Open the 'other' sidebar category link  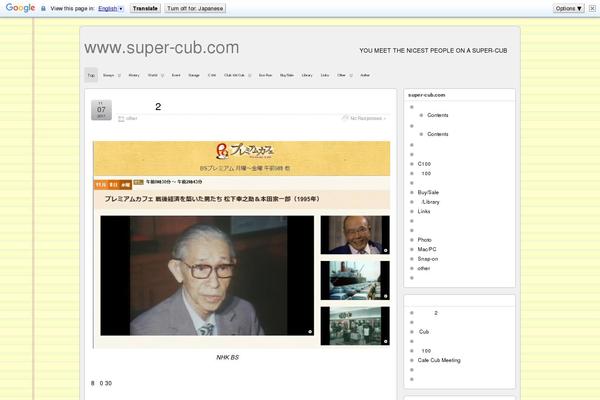point(424,268)
